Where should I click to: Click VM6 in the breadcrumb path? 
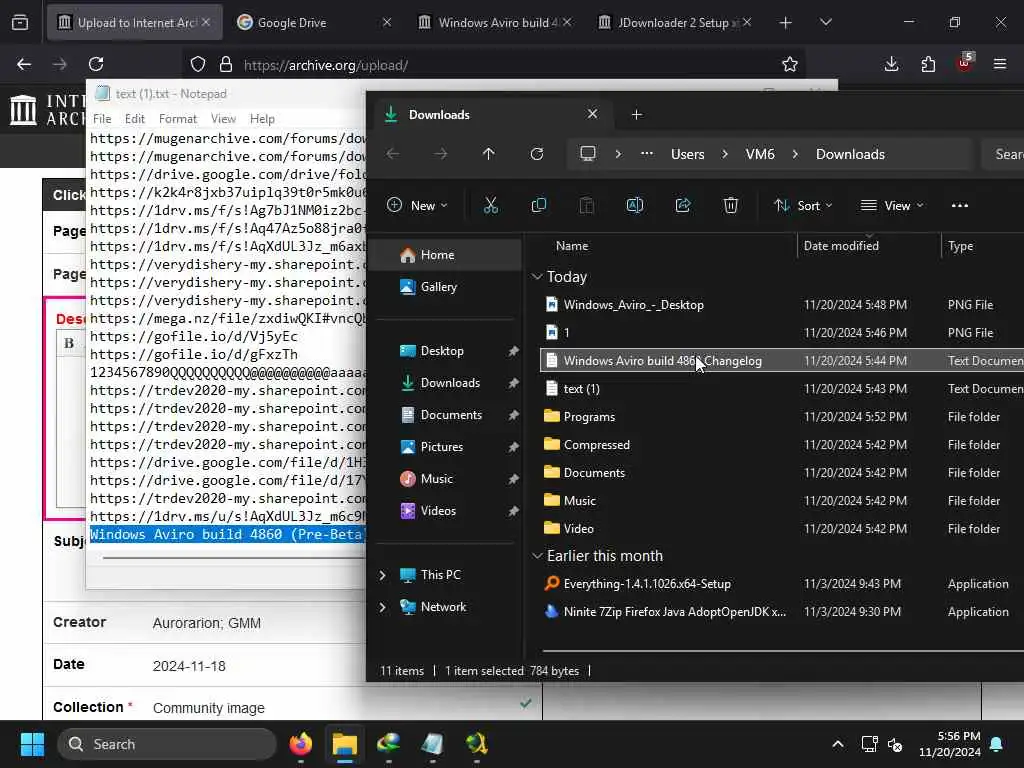[760, 154]
